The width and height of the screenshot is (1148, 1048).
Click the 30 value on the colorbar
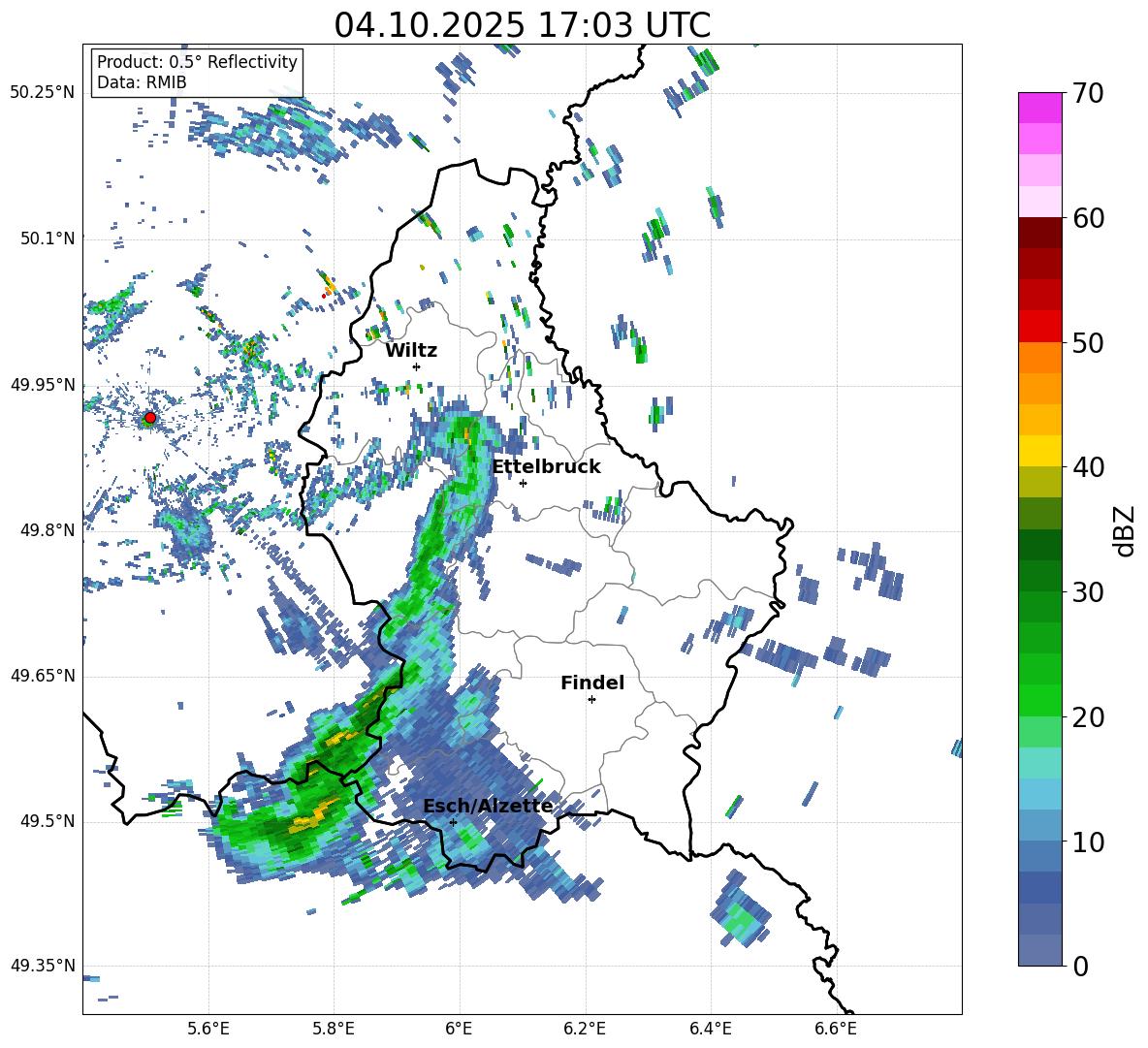point(1088,592)
